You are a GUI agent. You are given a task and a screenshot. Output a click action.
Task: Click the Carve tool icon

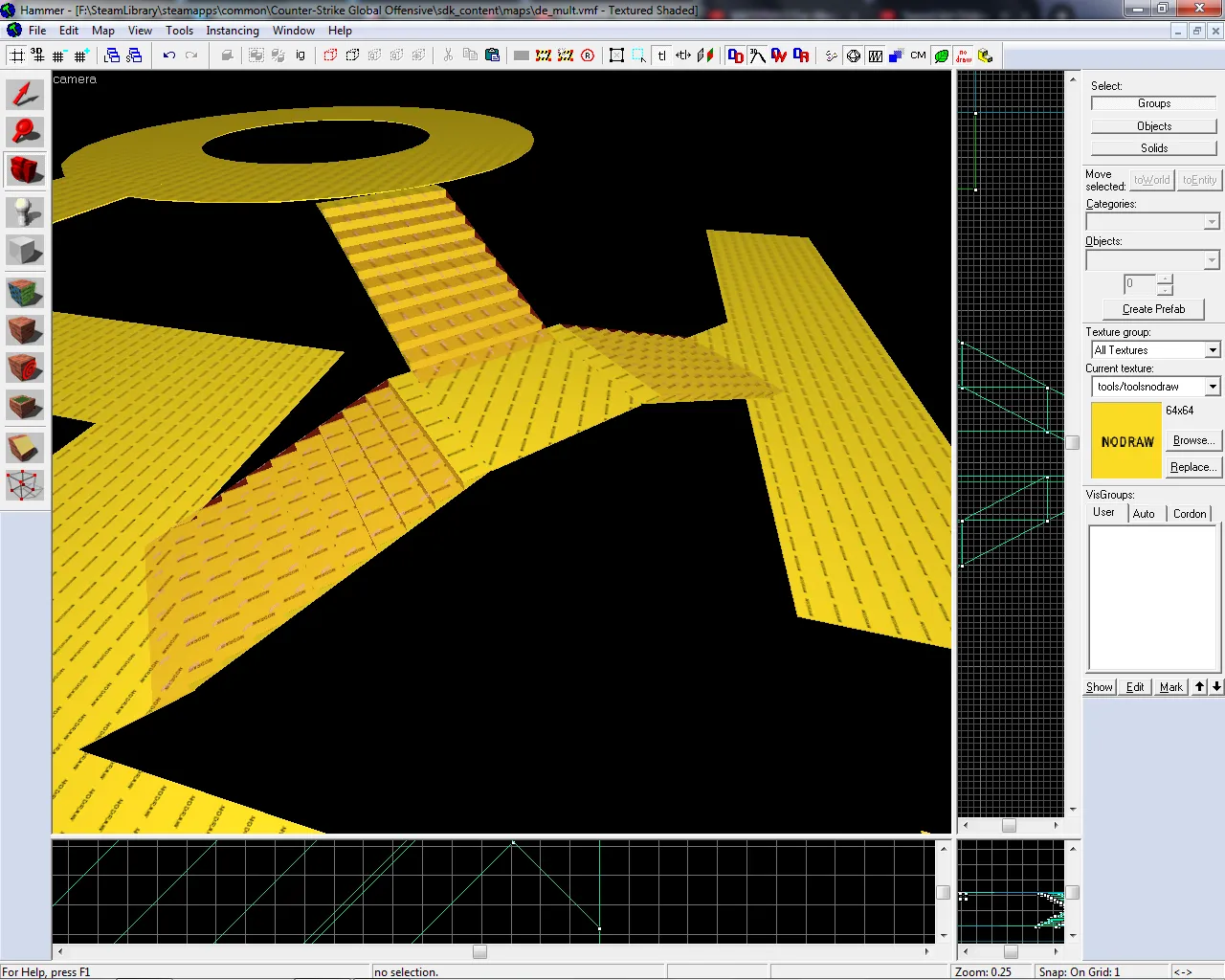coord(227,56)
